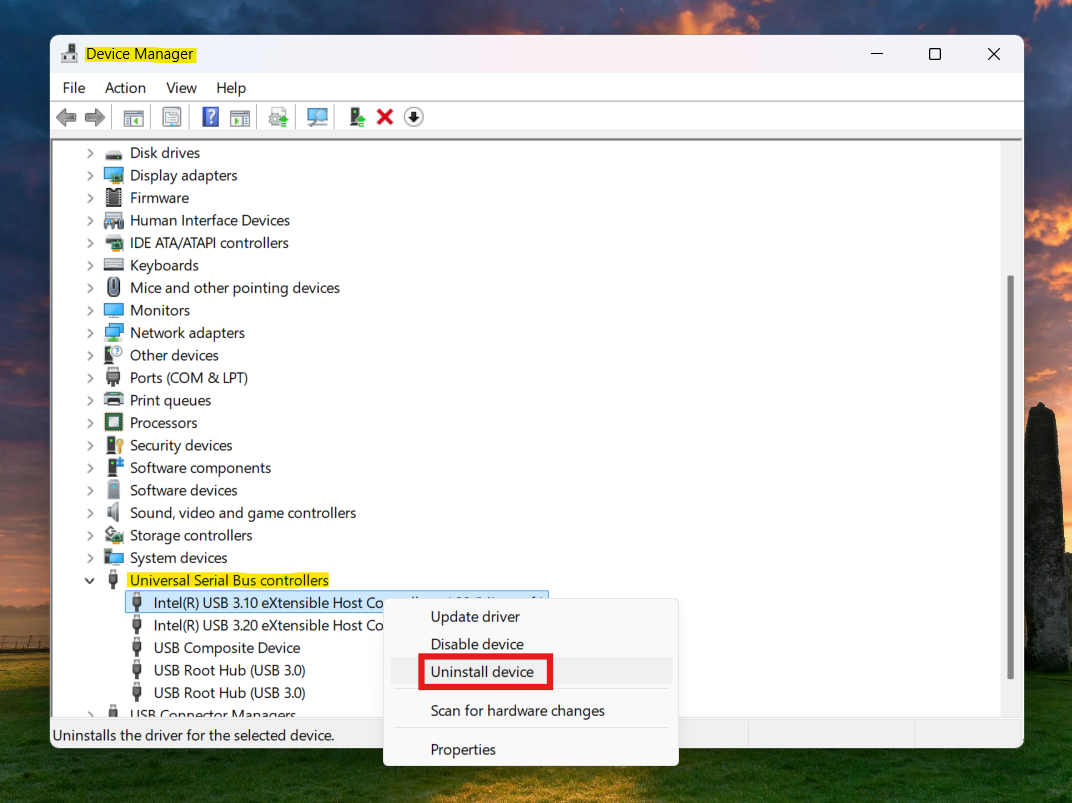This screenshot has height=803, width=1072.
Task: Select Update driver from context menu
Action: [474, 617]
